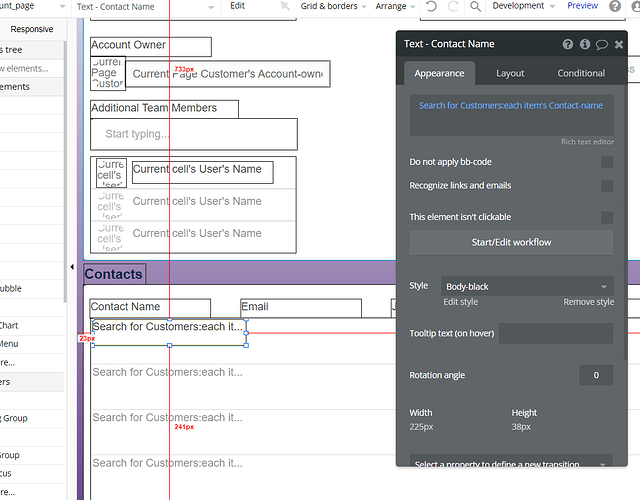The width and height of the screenshot is (640, 500).
Task: Select the 'Account Owner' text element
Action: click(x=151, y=47)
